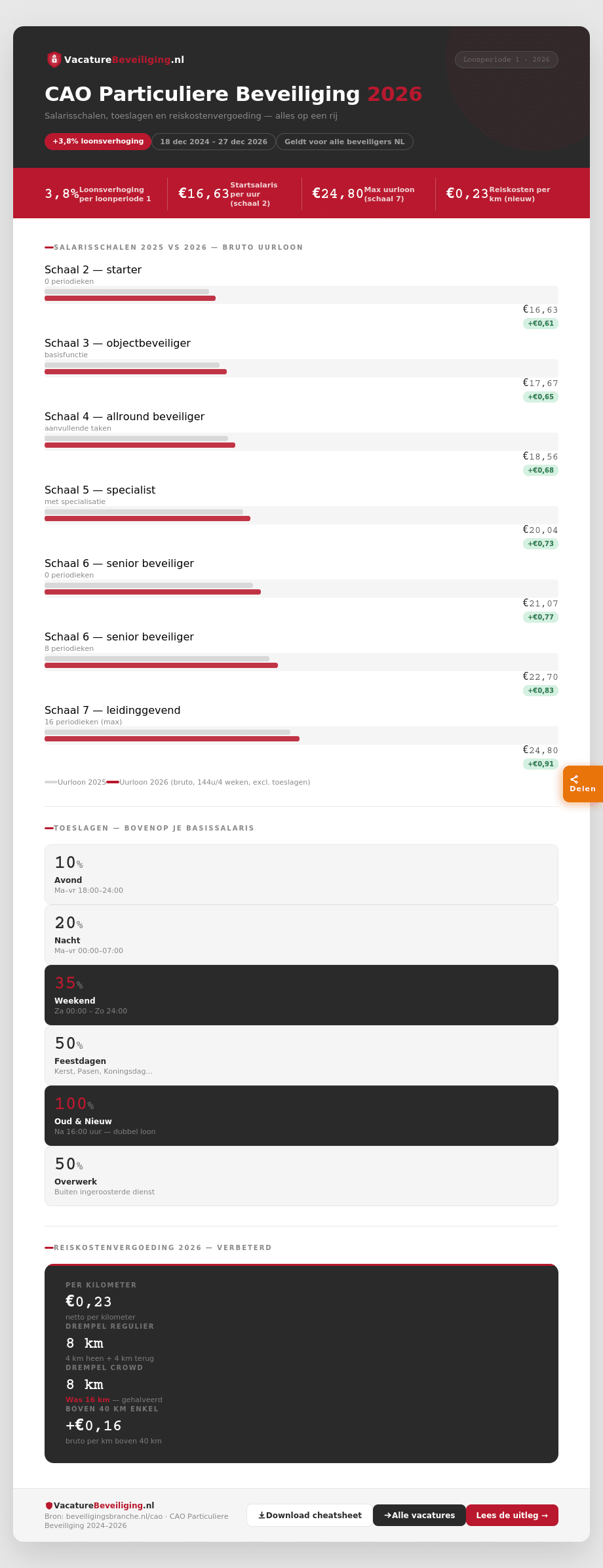
Task: Click the shield logo icon in the header
Action: point(54,60)
